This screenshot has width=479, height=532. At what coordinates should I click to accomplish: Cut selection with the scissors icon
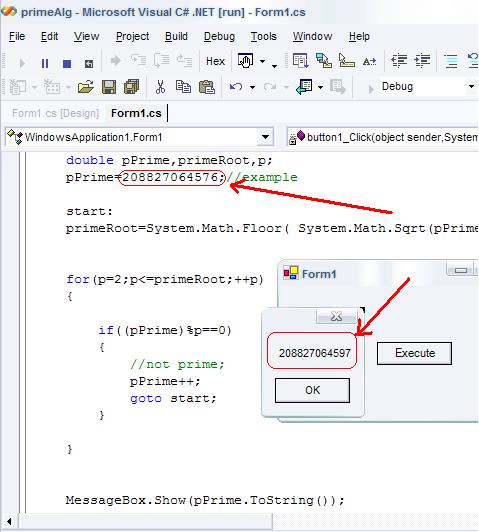tap(160, 87)
